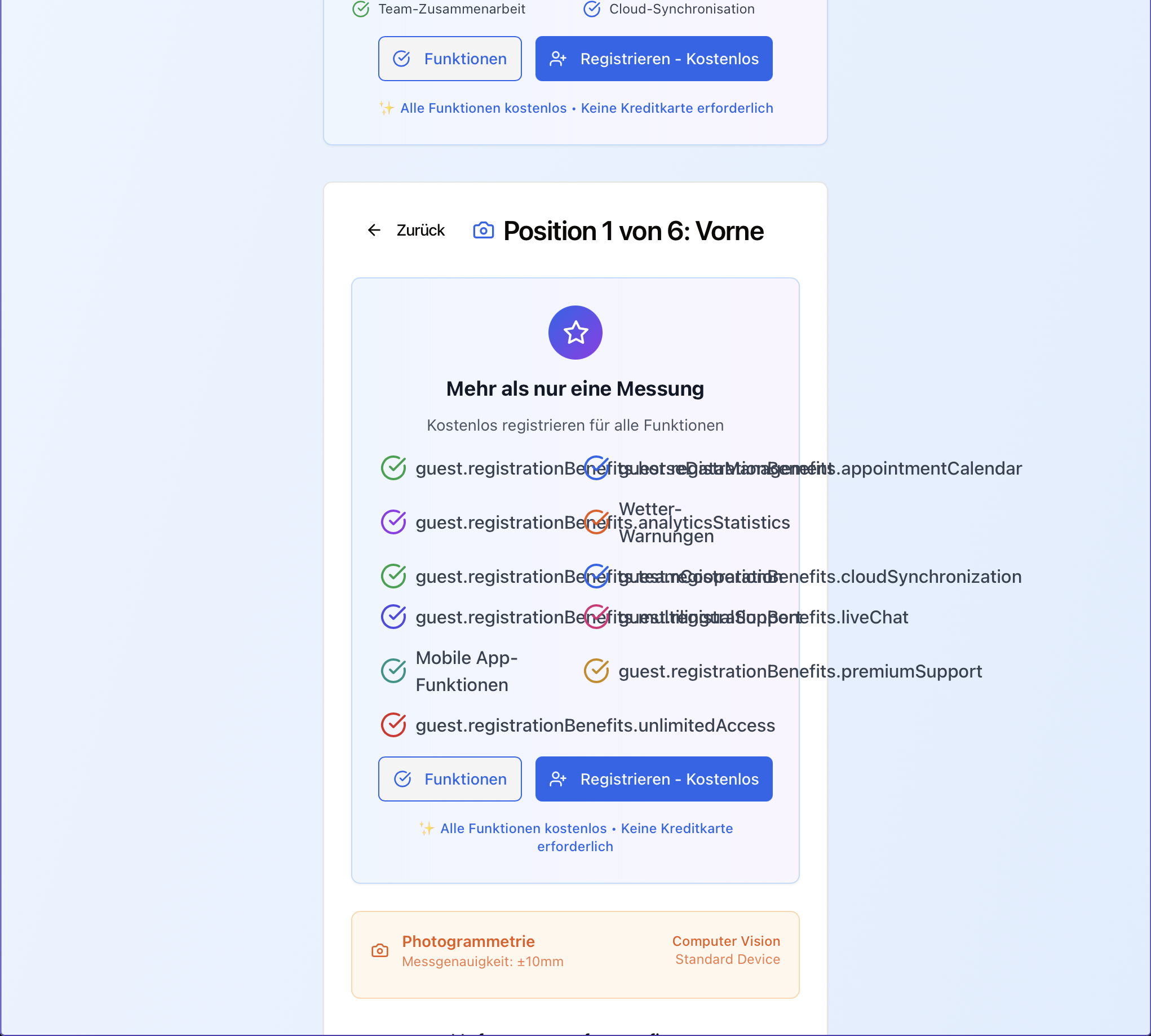This screenshot has height=1036, width=1151.
Task: Click the yellow check icon for premiumSupport
Action: (x=596, y=671)
